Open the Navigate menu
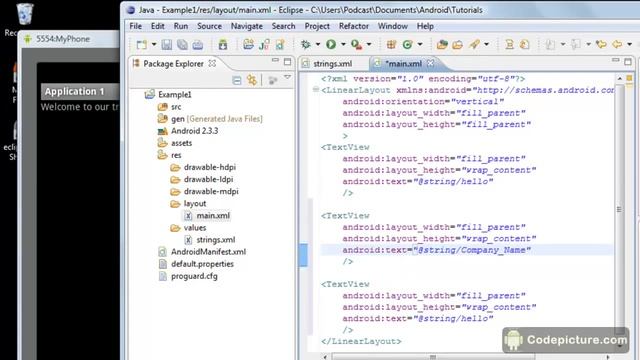640x360 pixels. [247, 26]
